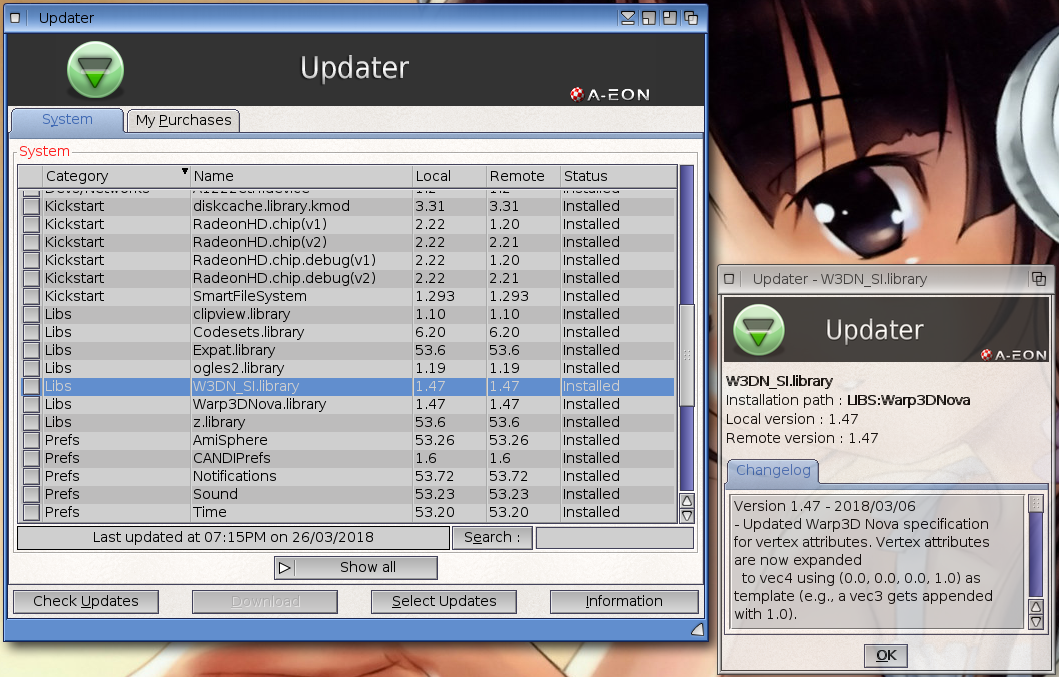Click the close gadget of main Updater window
1059x677 pixels.
click(15, 18)
